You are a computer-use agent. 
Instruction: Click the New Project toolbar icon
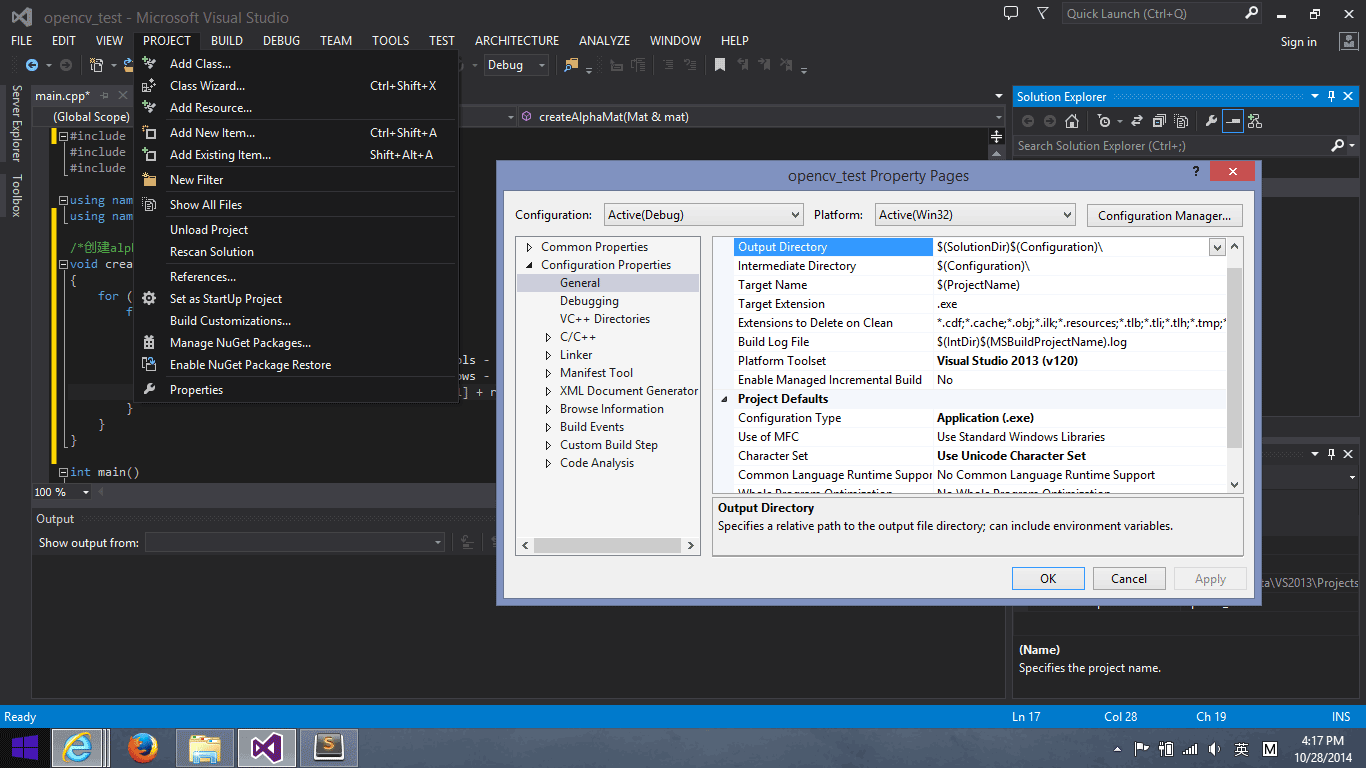pyautogui.click(x=97, y=65)
